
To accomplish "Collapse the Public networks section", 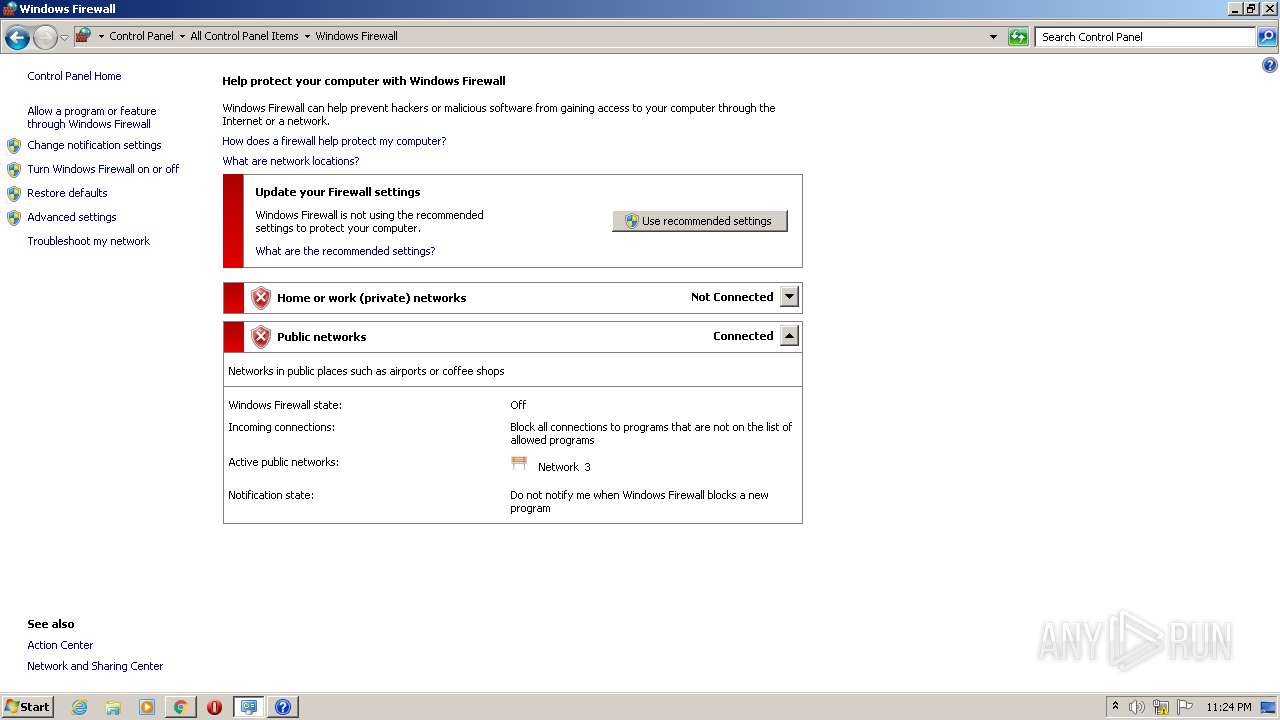I will (x=789, y=336).
